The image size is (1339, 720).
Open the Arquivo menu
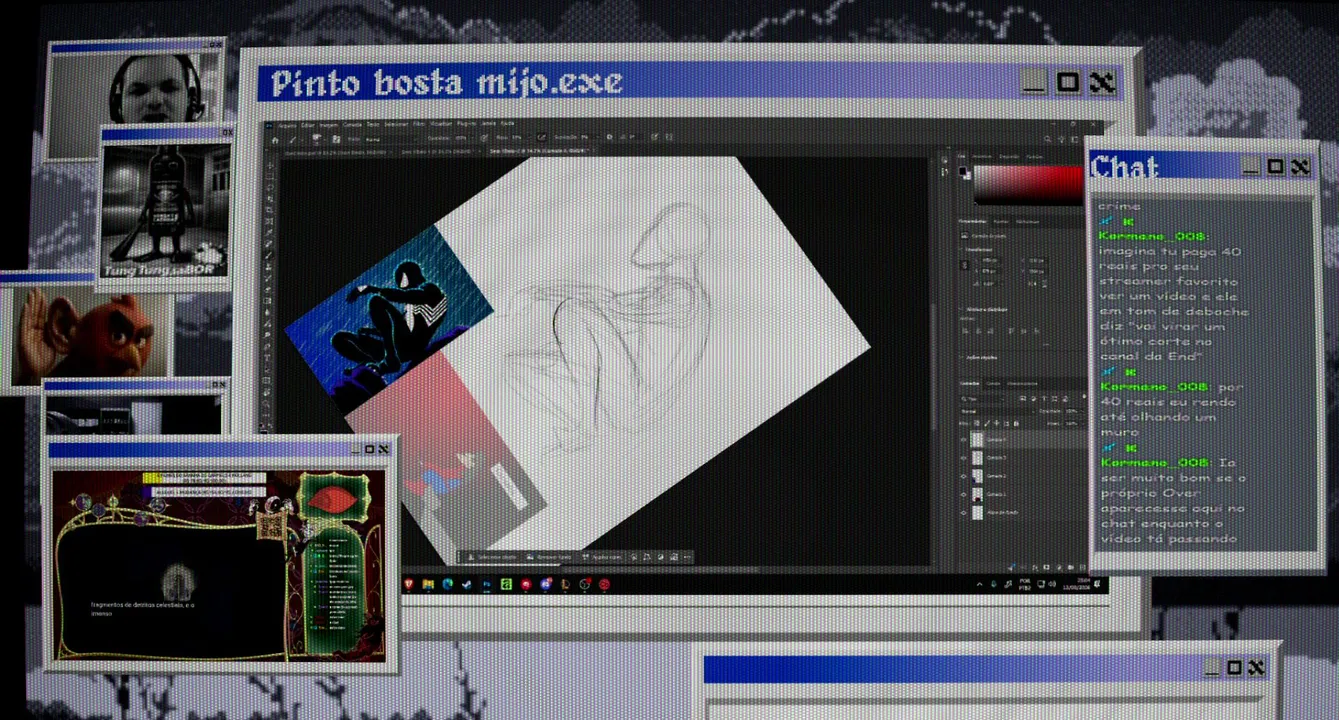coord(288,125)
